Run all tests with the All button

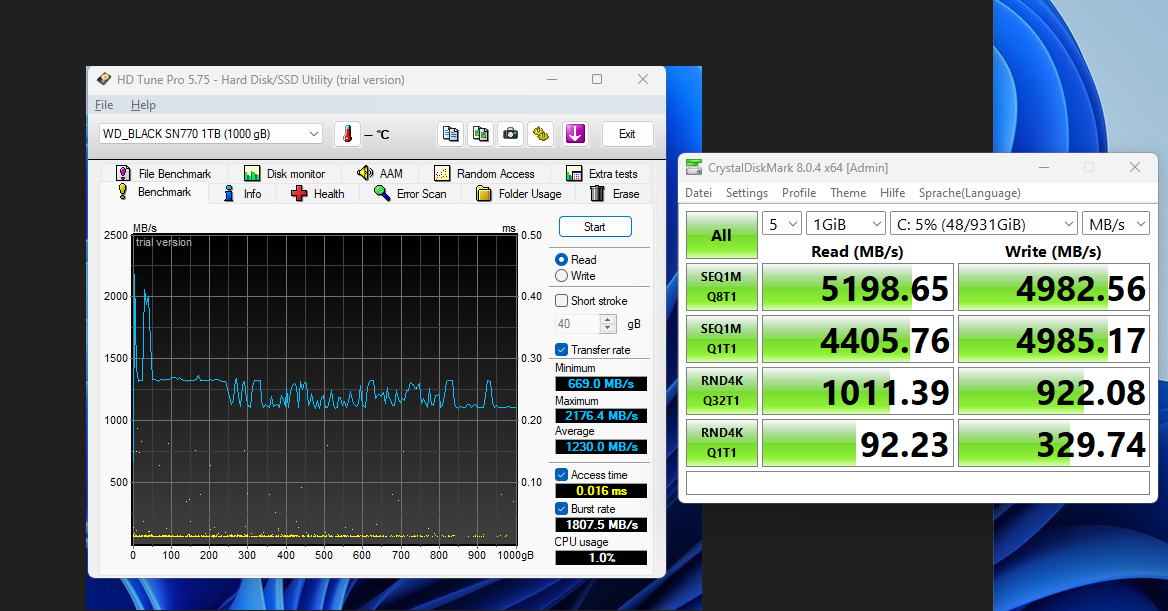pyautogui.click(x=722, y=235)
